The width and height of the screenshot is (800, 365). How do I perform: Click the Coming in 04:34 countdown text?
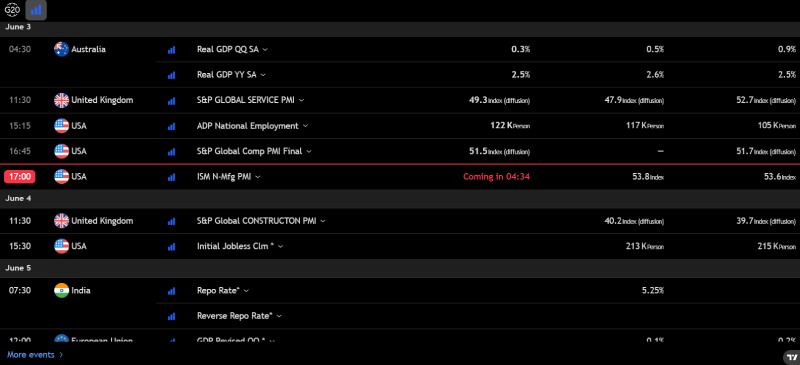tap(496, 177)
